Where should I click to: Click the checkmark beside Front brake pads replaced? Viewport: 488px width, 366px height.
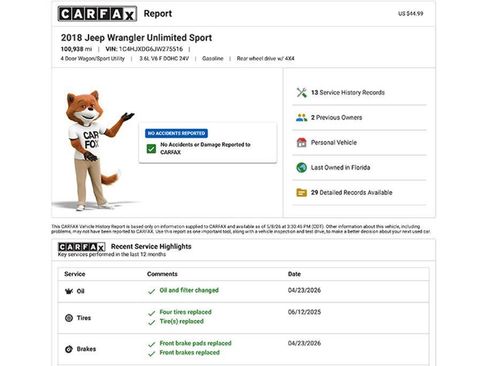click(152, 344)
